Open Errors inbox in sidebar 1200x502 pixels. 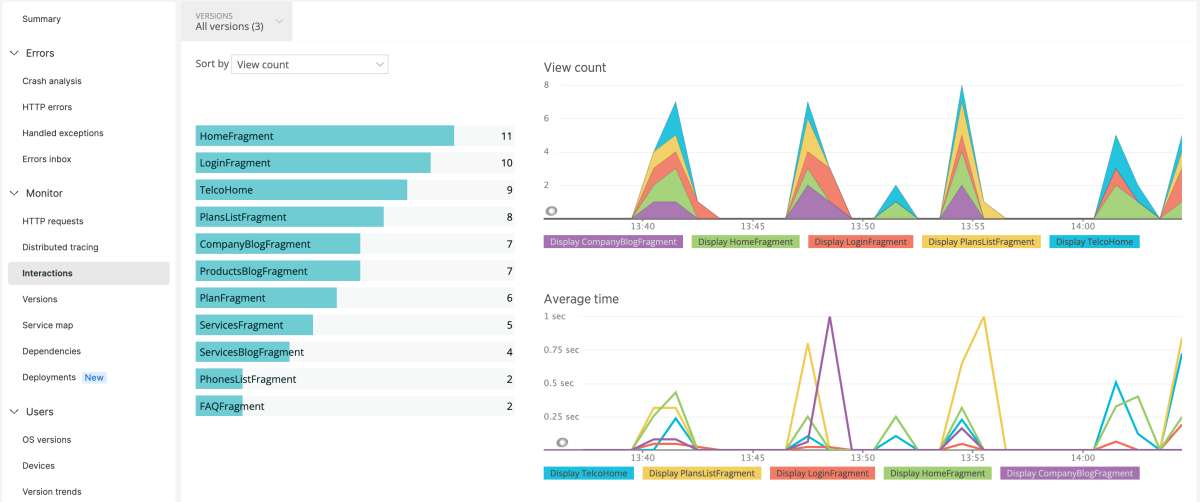(x=47, y=159)
